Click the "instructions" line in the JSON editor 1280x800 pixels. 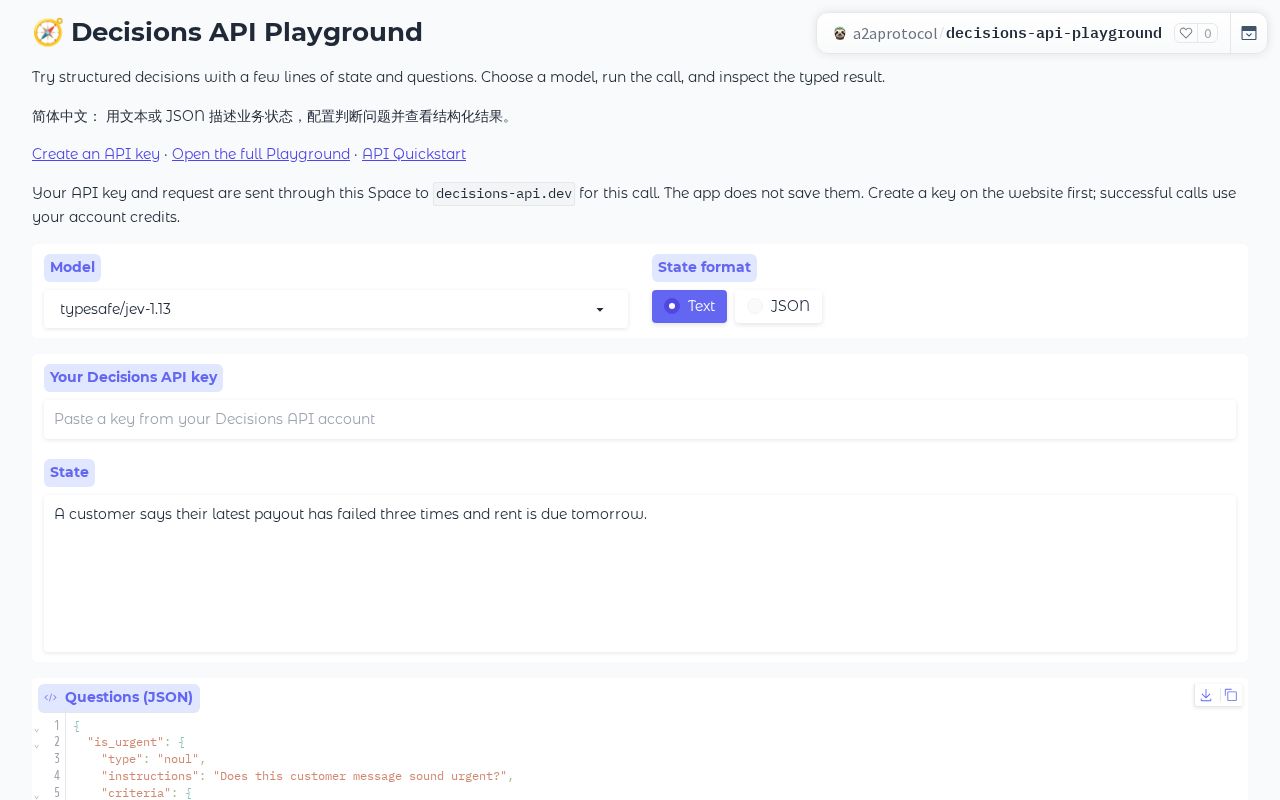pos(307,776)
